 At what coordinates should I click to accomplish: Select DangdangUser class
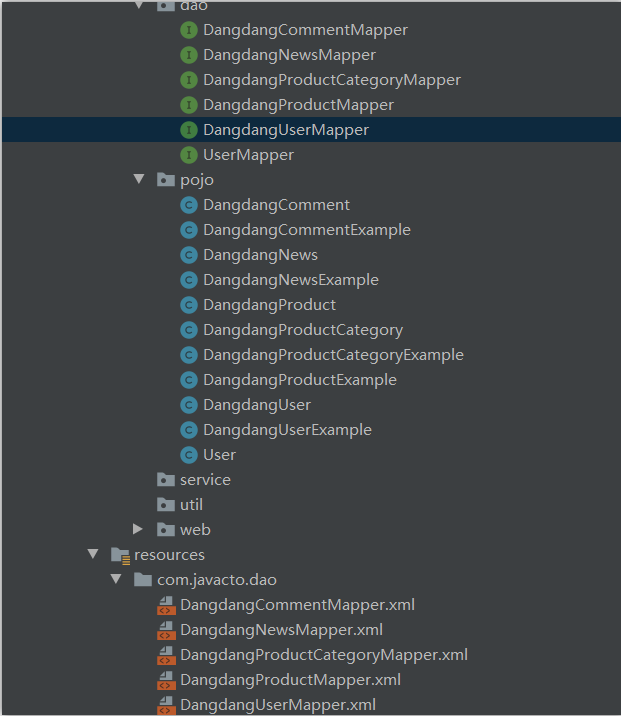[x=257, y=405]
